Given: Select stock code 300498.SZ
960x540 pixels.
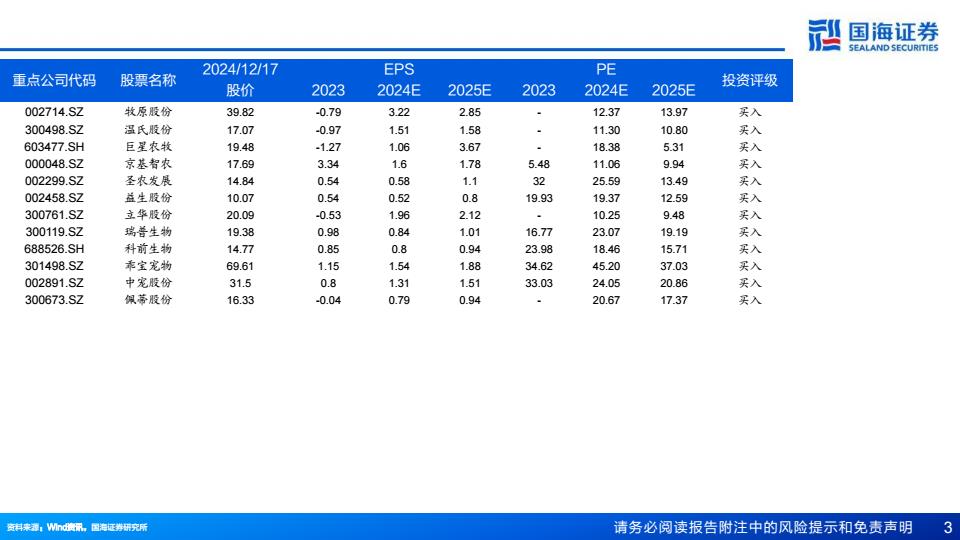Looking at the screenshot, I should pyautogui.click(x=54, y=130).
